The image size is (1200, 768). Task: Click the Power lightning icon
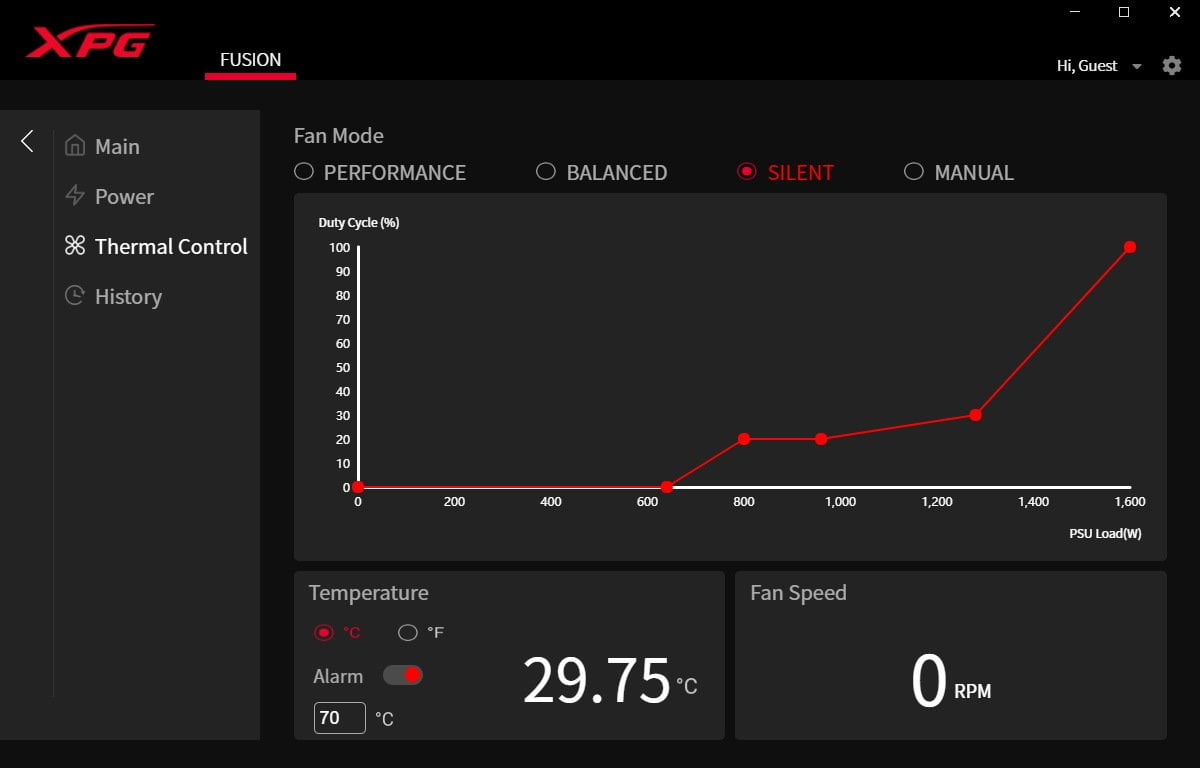[74, 195]
